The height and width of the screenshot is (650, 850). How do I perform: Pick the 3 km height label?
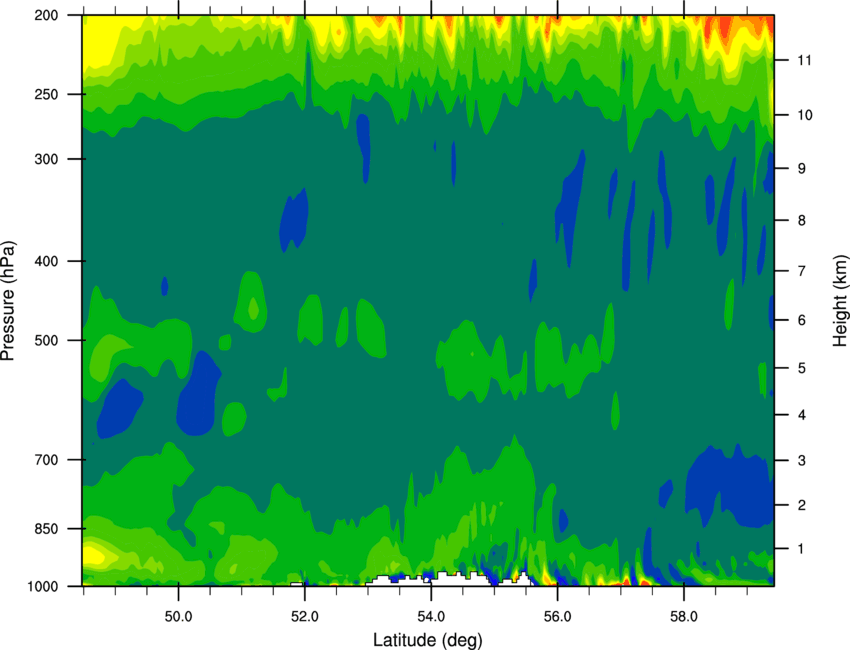[x=801, y=461]
